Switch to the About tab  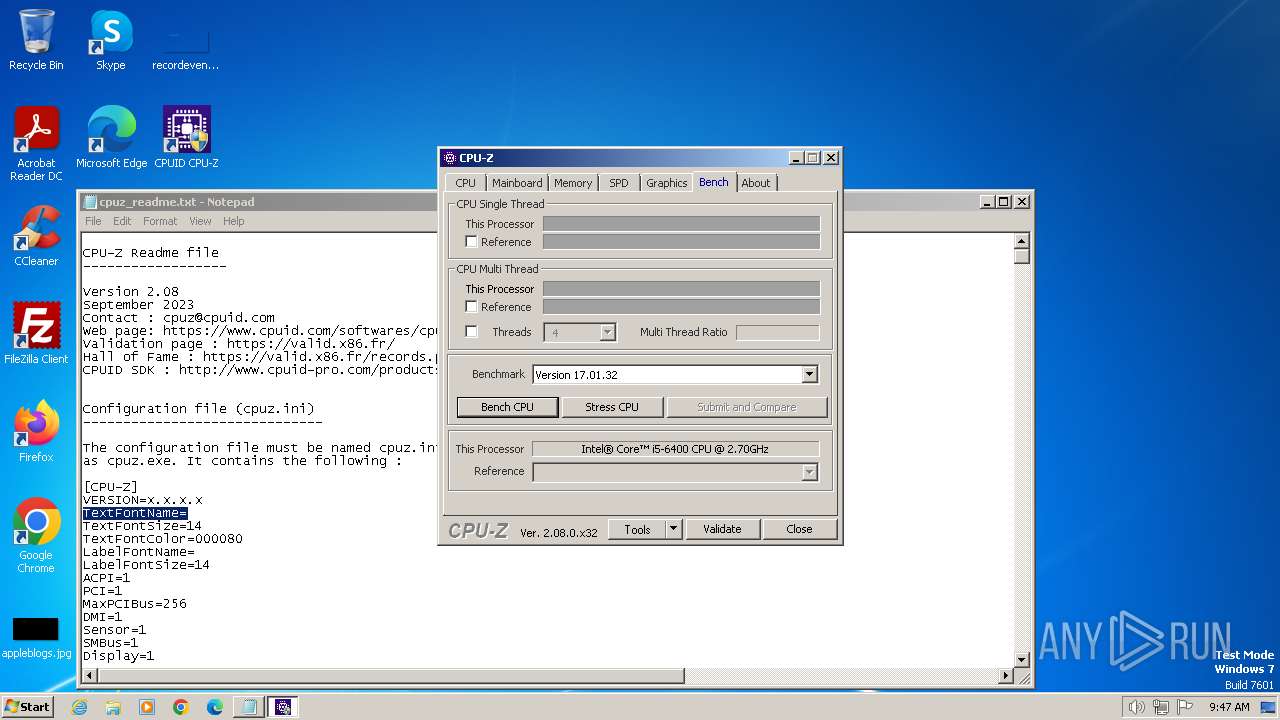(x=756, y=183)
